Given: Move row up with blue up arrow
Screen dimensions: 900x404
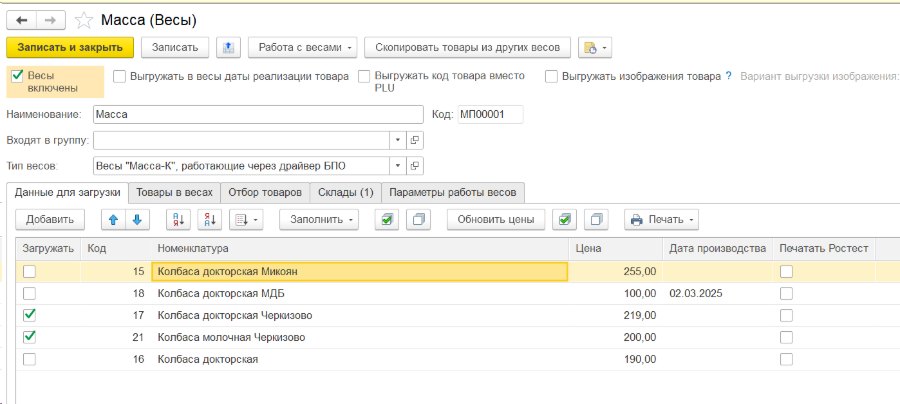Looking at the screenshot, I should [113, 219].
